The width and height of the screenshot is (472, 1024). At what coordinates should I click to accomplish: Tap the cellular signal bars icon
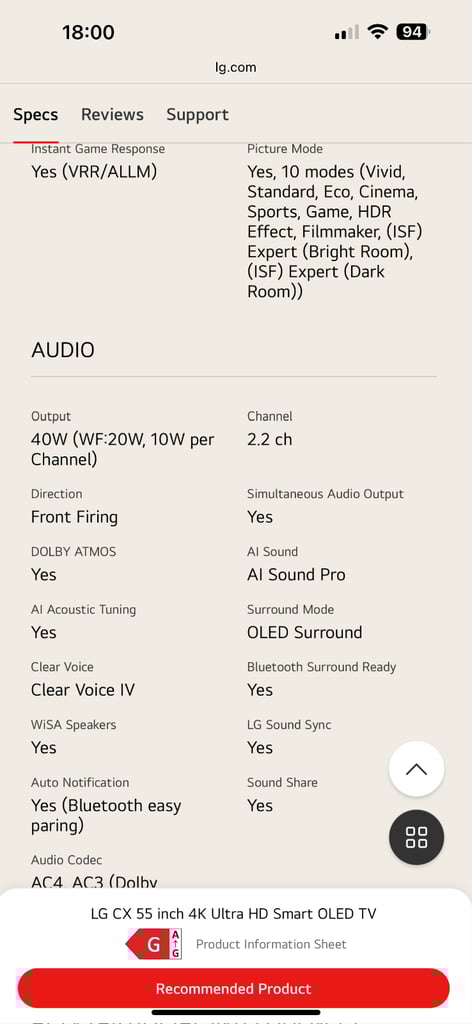pyautogui.click(x=347, y=32)
